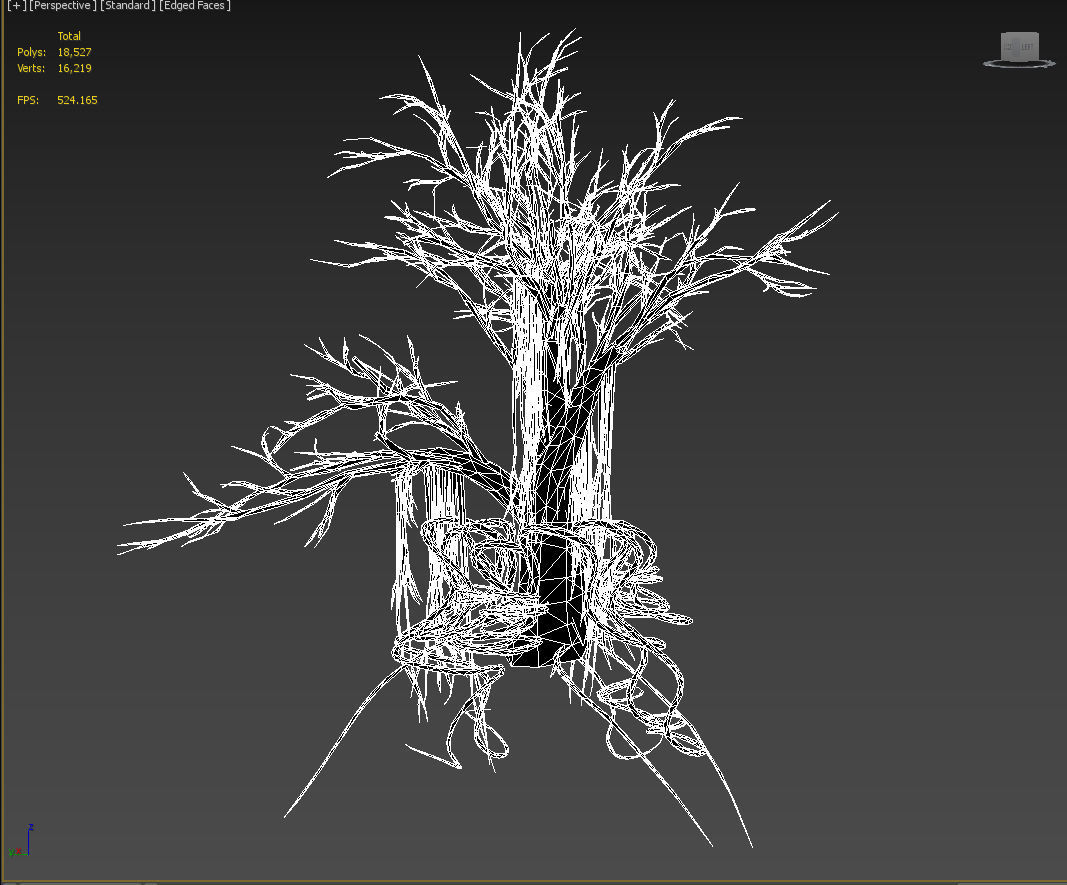Click the Polys count value 18,527
Viewport: 1067px width, 885px height.
pos(74,52)
